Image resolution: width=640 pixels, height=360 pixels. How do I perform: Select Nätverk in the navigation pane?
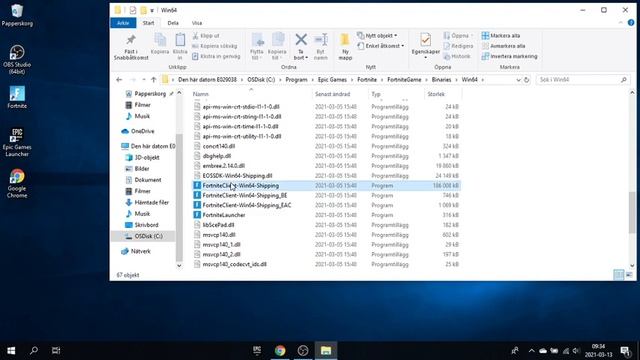[x=140, y=251]
